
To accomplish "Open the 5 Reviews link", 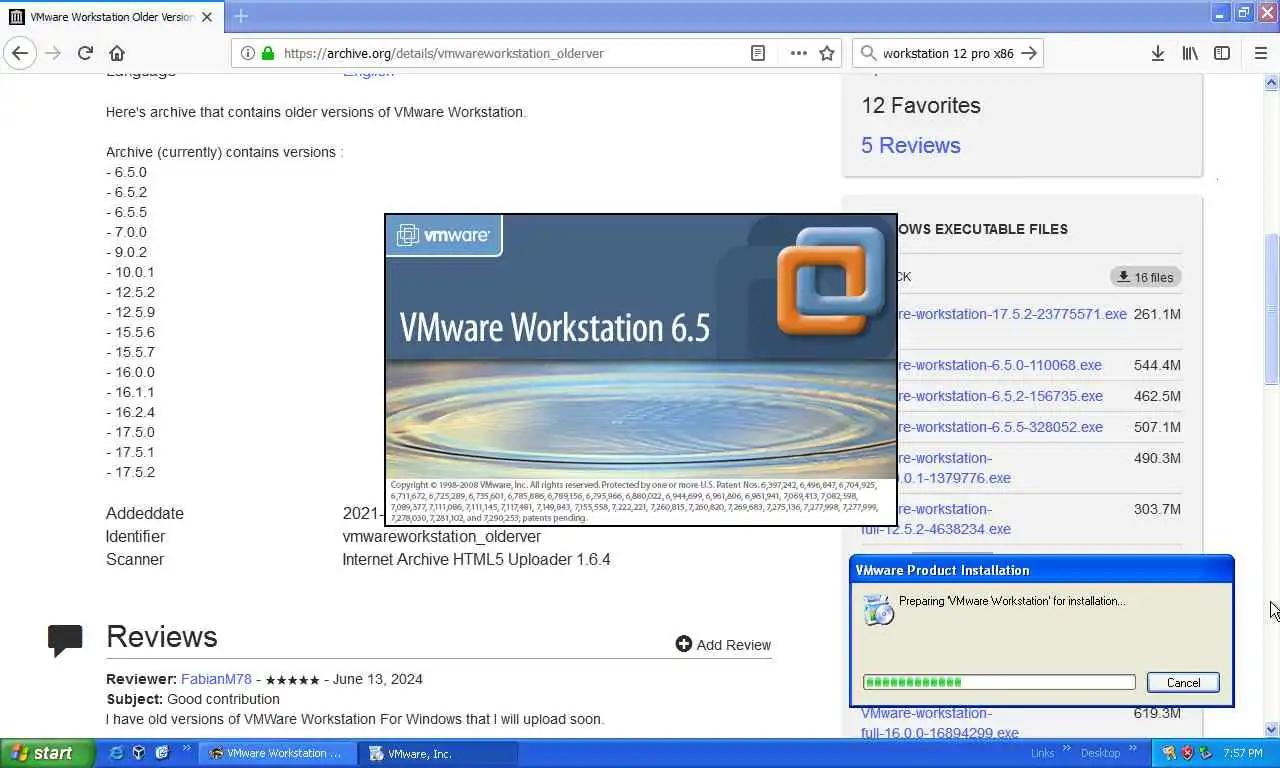I will point(910,145).
